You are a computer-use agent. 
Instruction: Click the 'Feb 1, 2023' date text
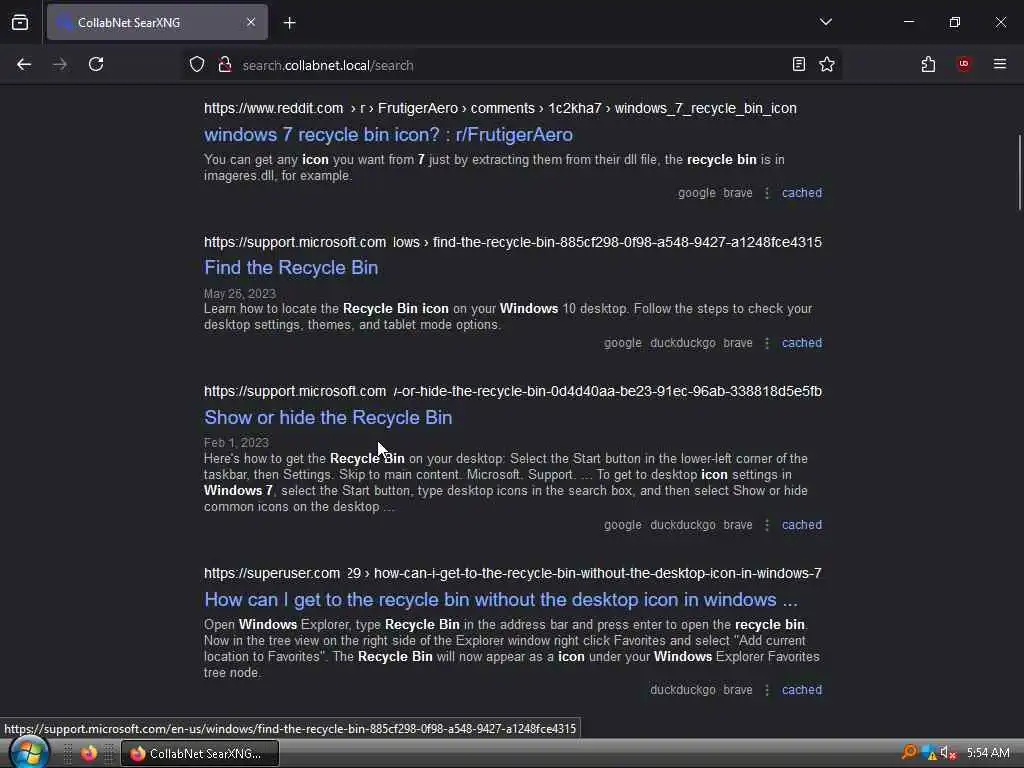point(236,443)
